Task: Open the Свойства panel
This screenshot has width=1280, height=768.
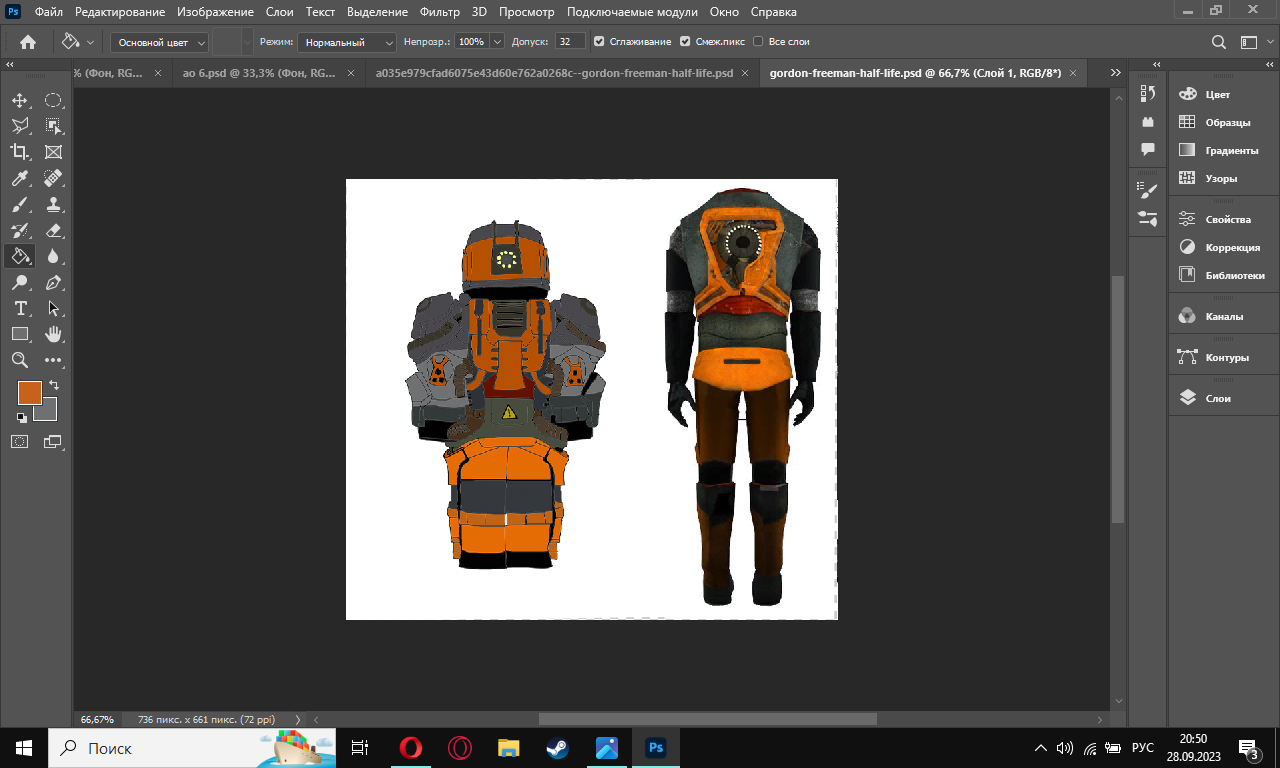Action: pyautogui.click(x=1228, y=219)
